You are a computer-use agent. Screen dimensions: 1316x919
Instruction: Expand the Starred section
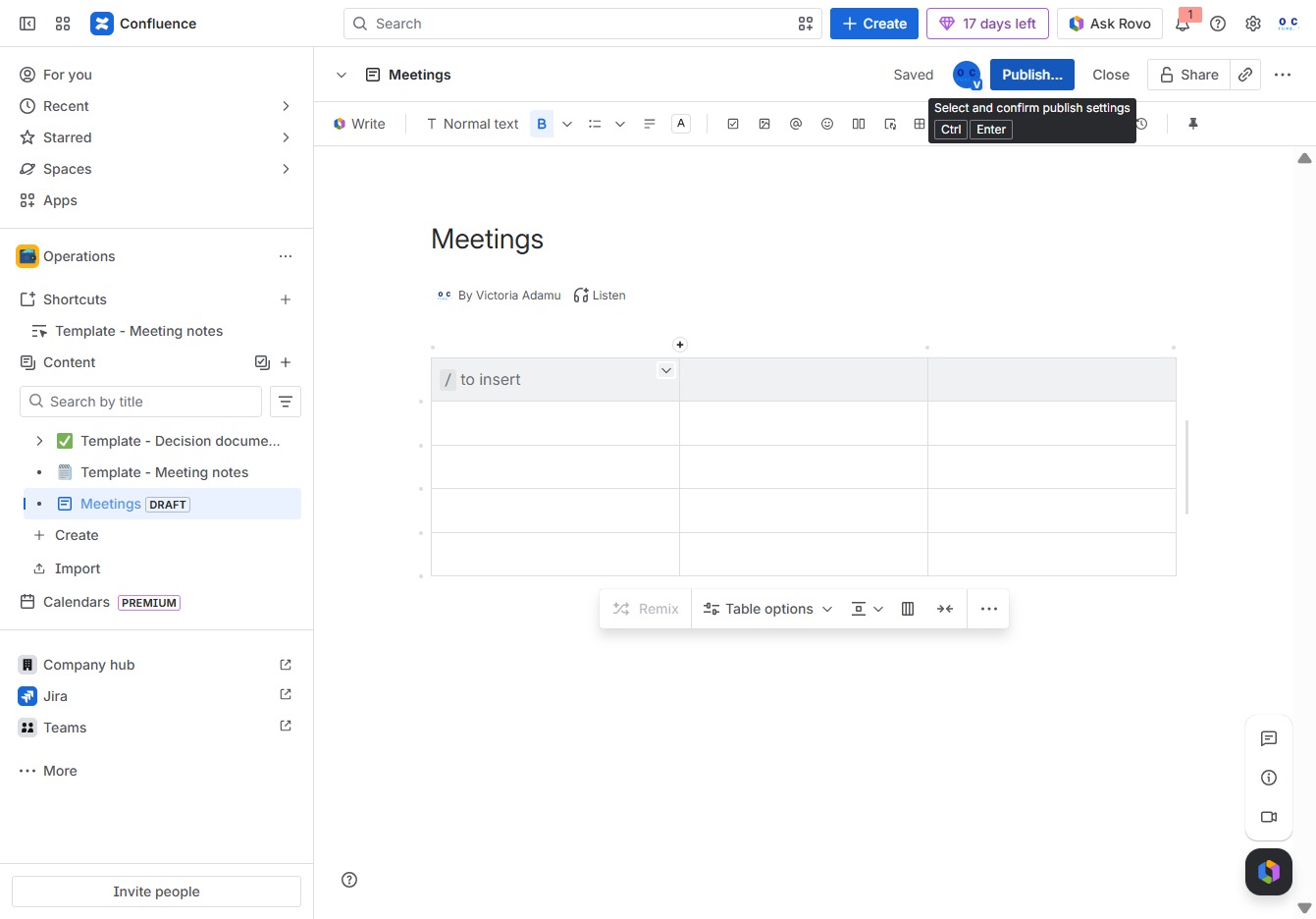click(x=286, y=137)
